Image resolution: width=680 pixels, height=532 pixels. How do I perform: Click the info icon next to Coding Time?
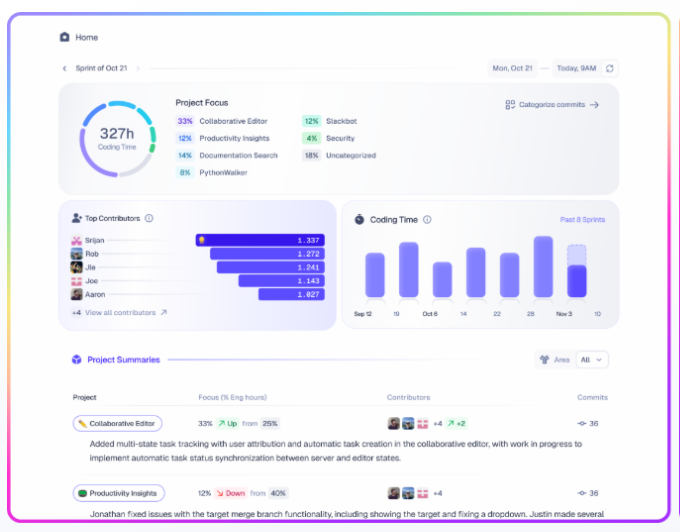[427, 219]
